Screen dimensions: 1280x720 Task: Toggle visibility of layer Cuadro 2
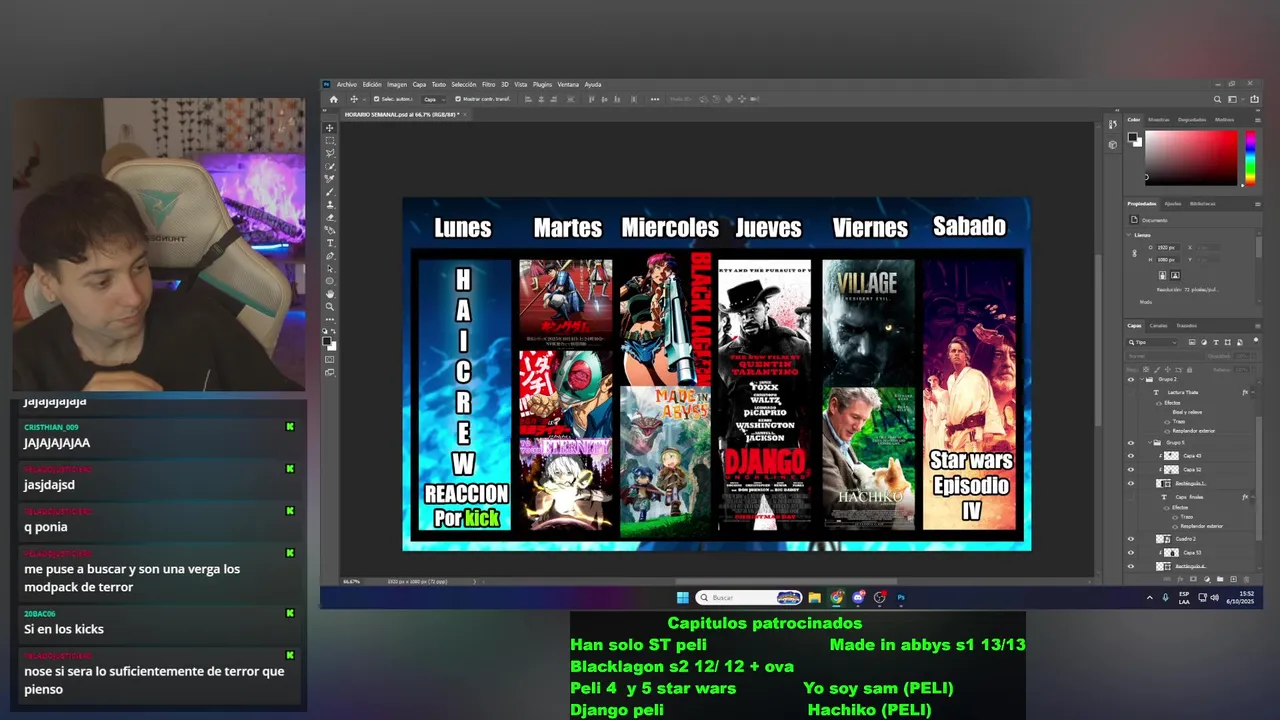[x=1131, y=539]
